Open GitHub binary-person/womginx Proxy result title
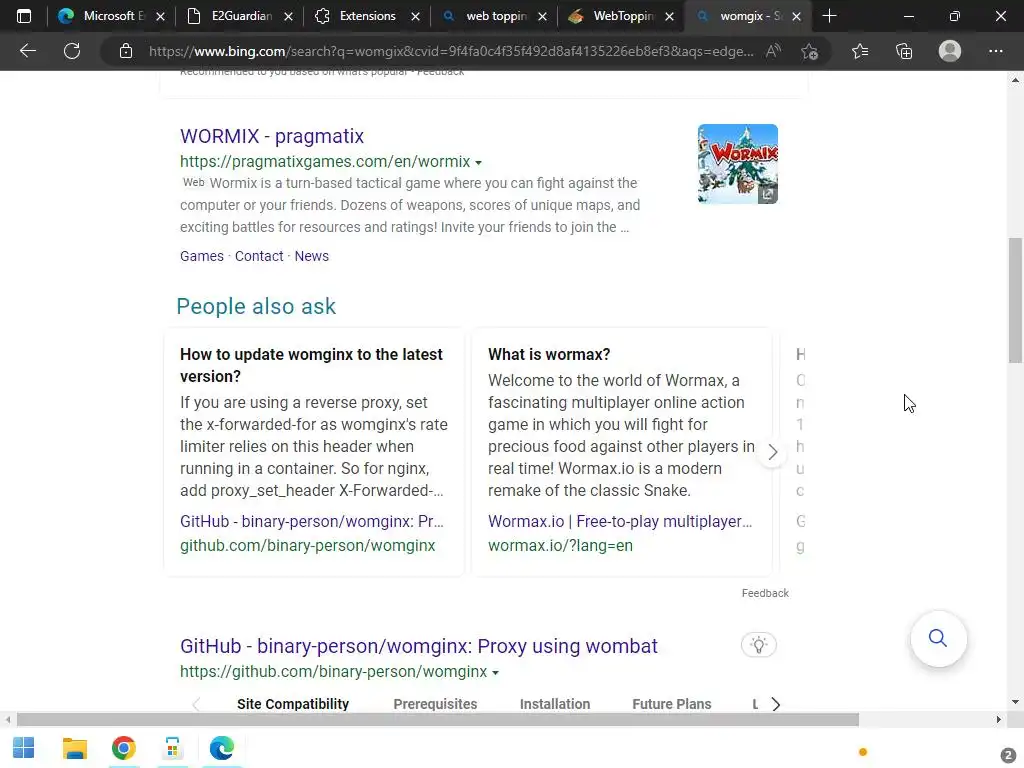 point(419,646)
